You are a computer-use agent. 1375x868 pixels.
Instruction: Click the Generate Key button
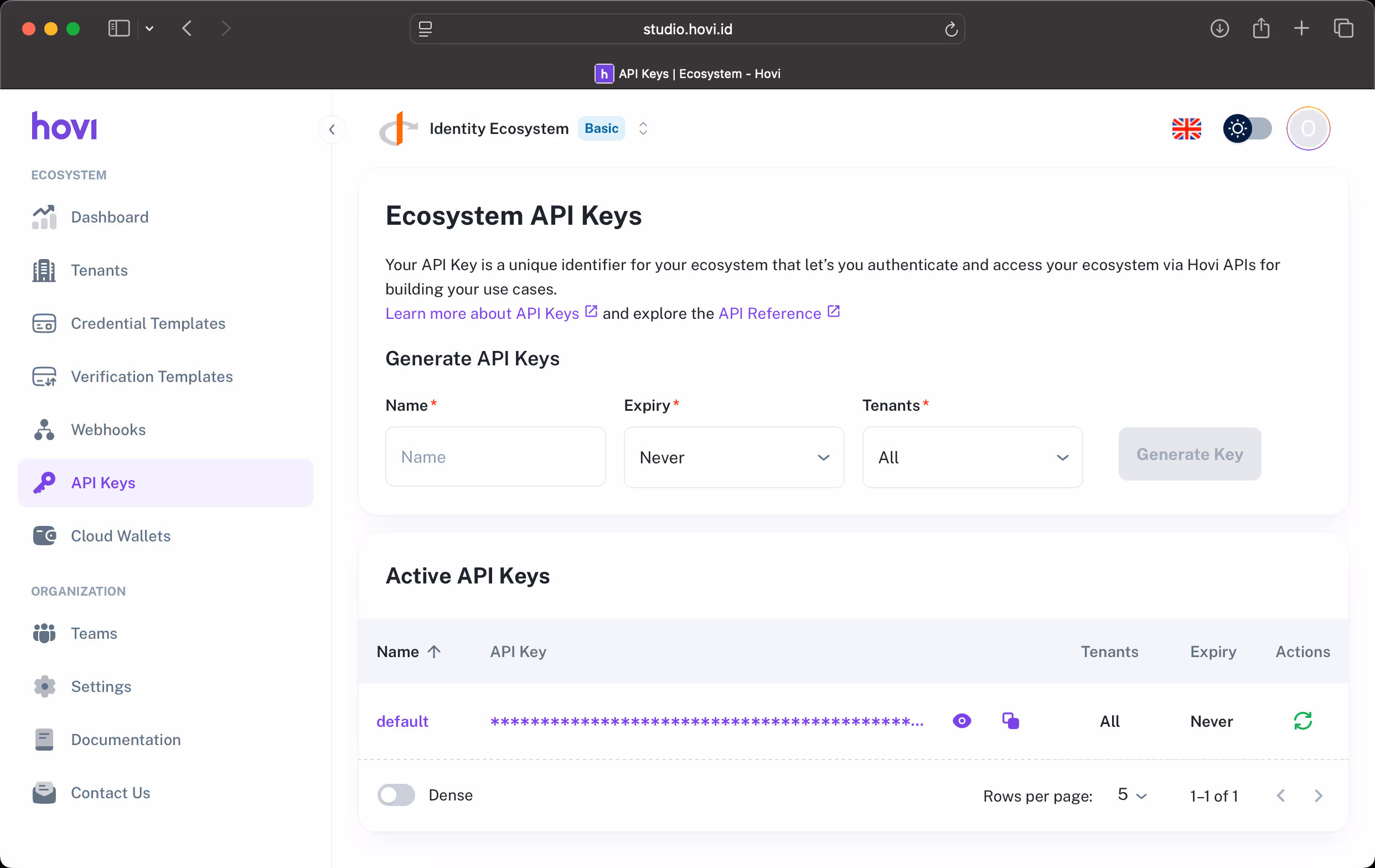pos(1190,454)
